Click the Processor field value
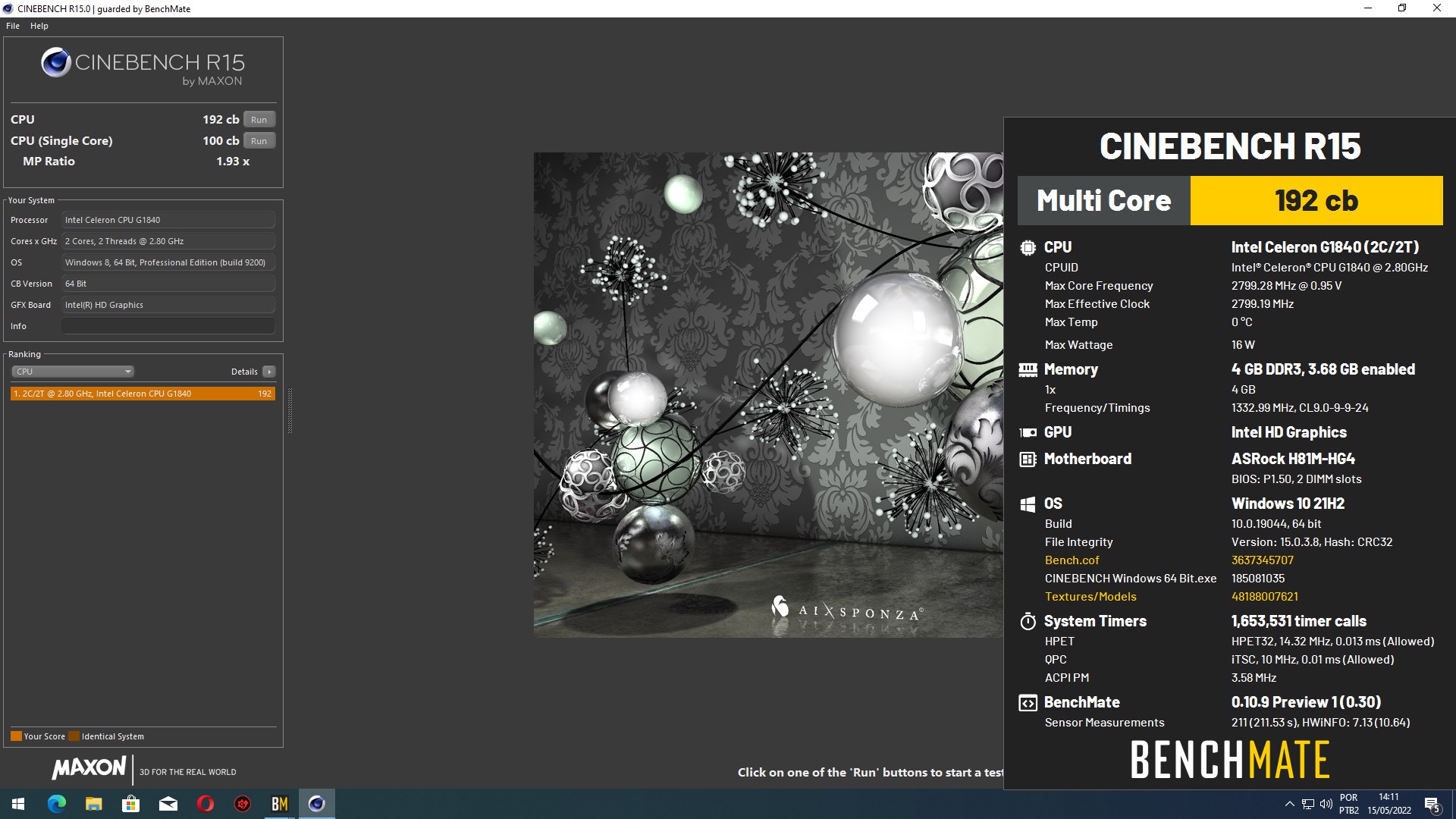Viewport: 1456px width, 819px height. click(x=168, y=220)
